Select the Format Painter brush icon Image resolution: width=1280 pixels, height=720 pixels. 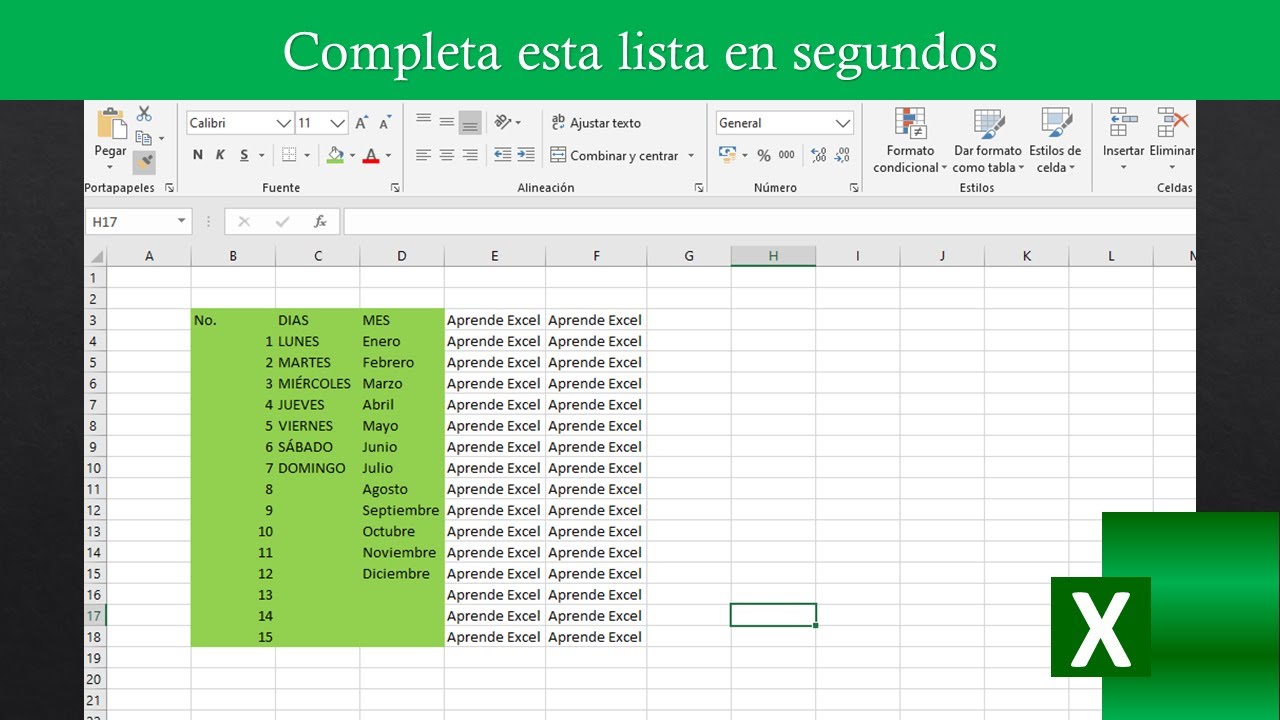[x=144, y=162]
